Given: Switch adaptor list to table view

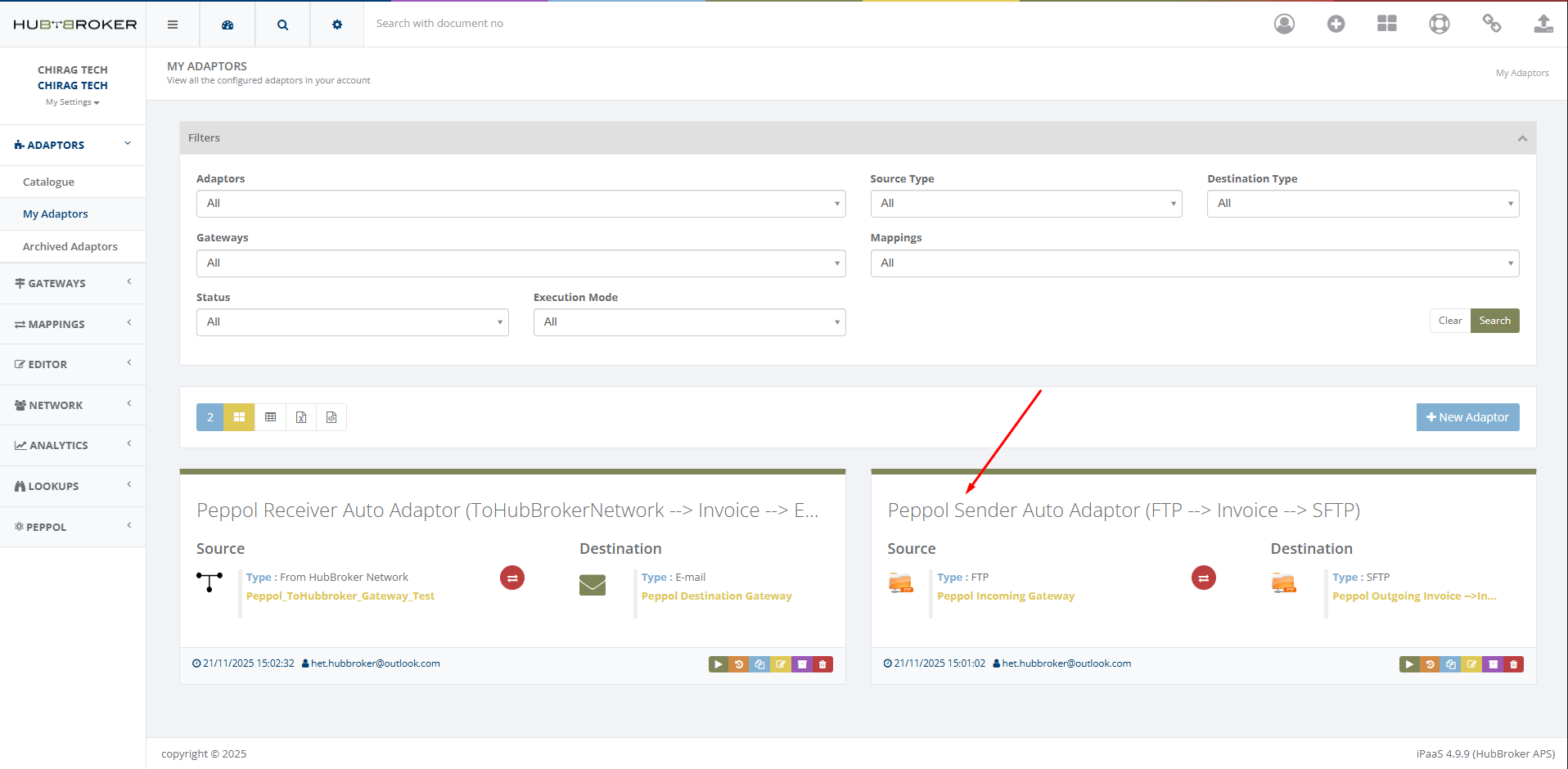Looking at the screenshot, I should 270,417.
